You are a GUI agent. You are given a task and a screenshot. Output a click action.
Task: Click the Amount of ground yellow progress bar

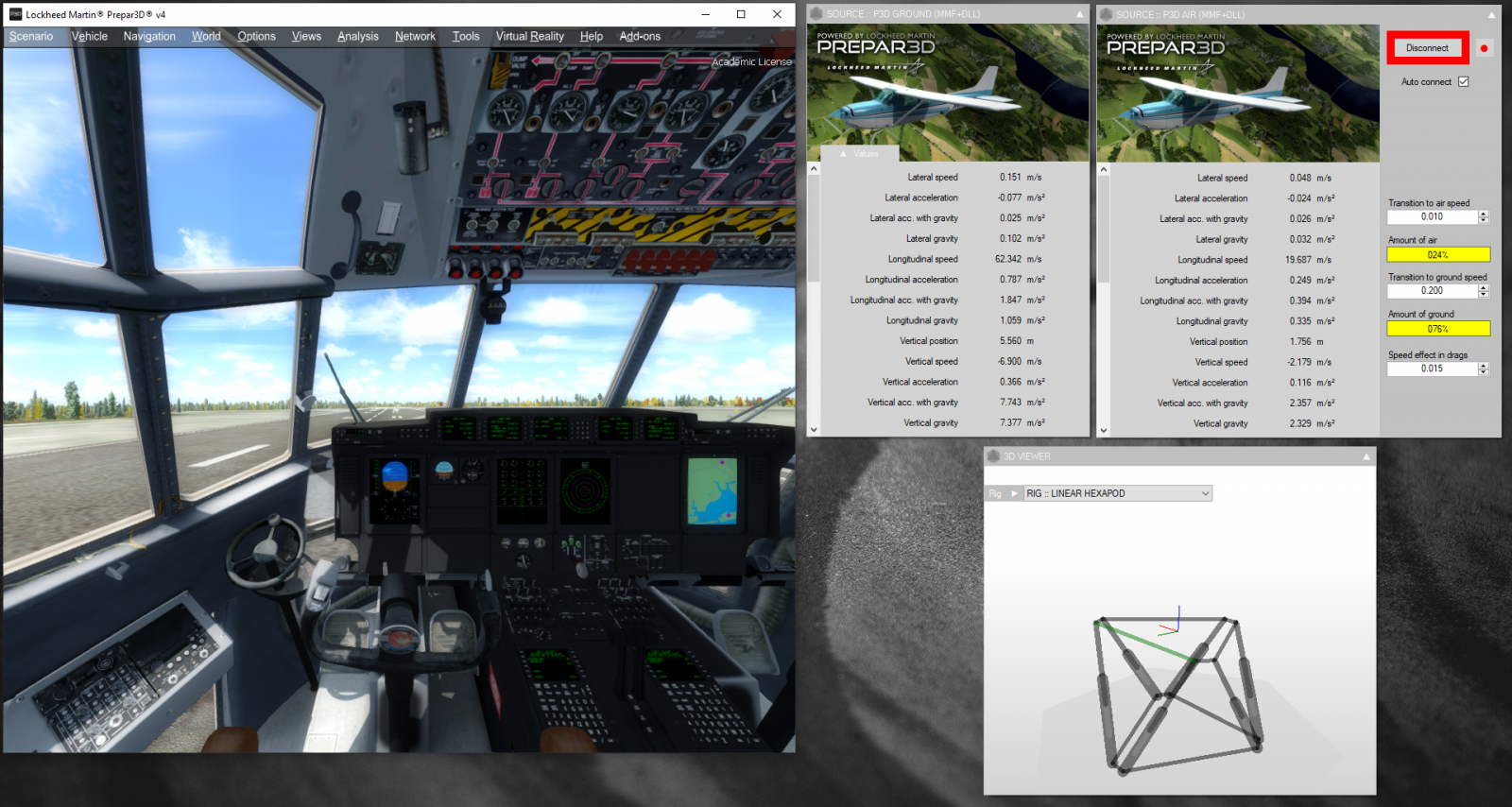[1437, 329]
